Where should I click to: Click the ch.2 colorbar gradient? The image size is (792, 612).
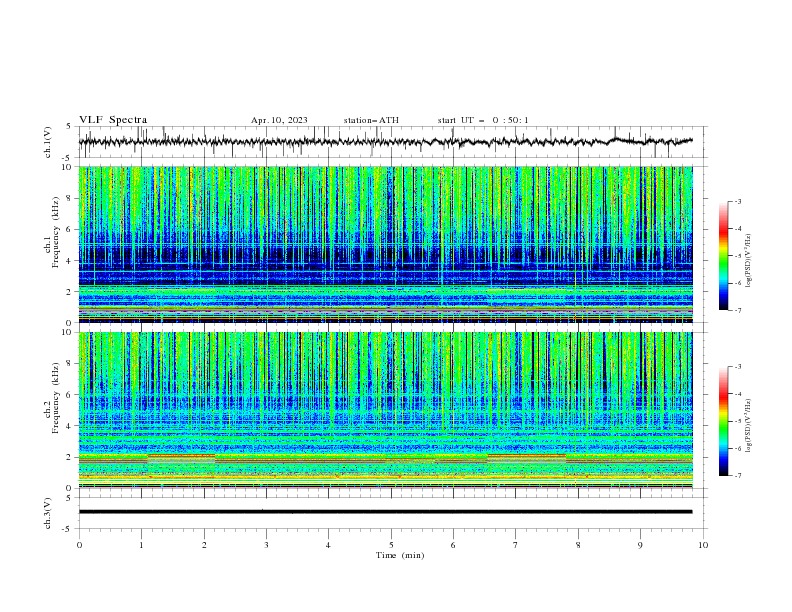coord(723,421)
